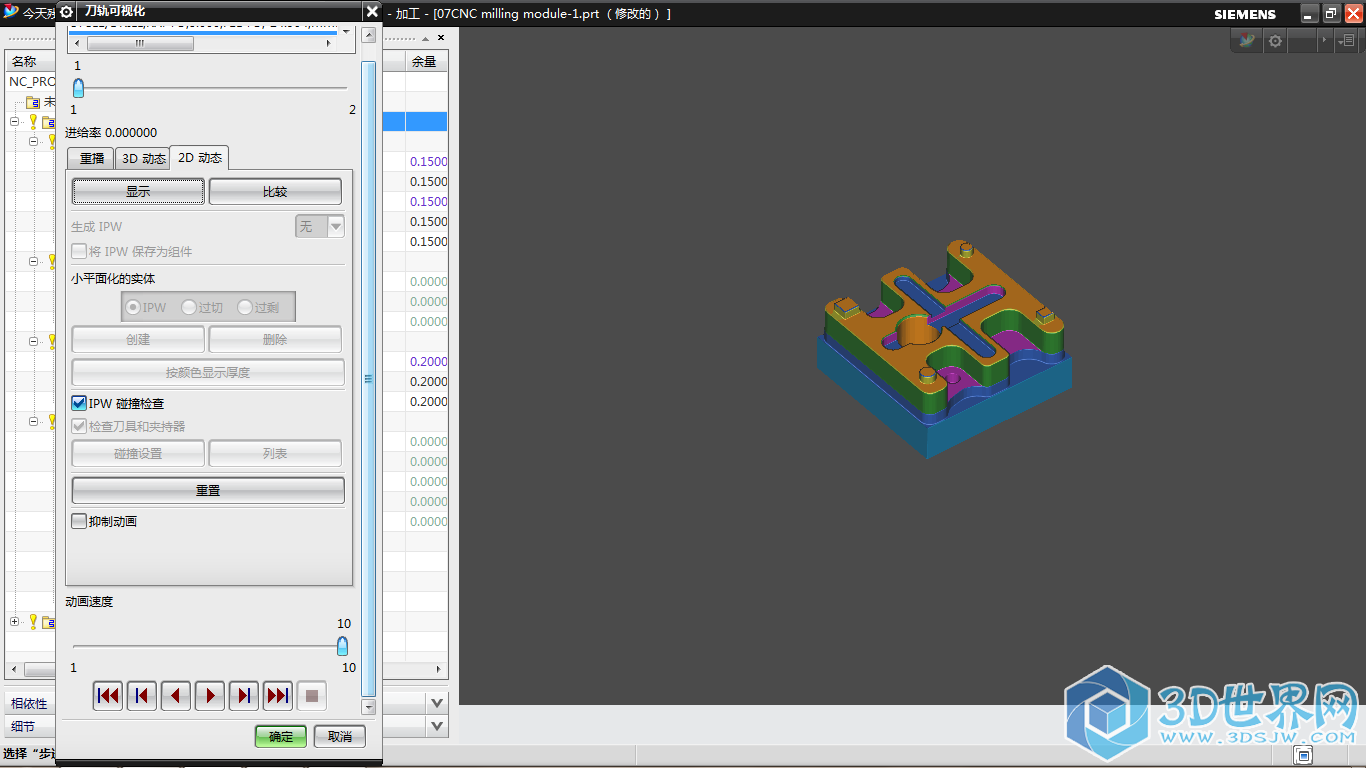Click the 删除 button

tap(275, 339)
